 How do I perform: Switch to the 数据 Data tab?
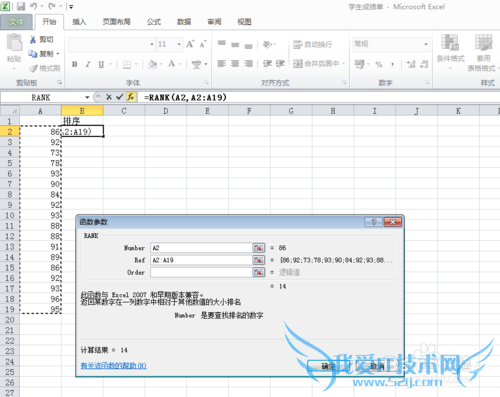coord(184,22)
